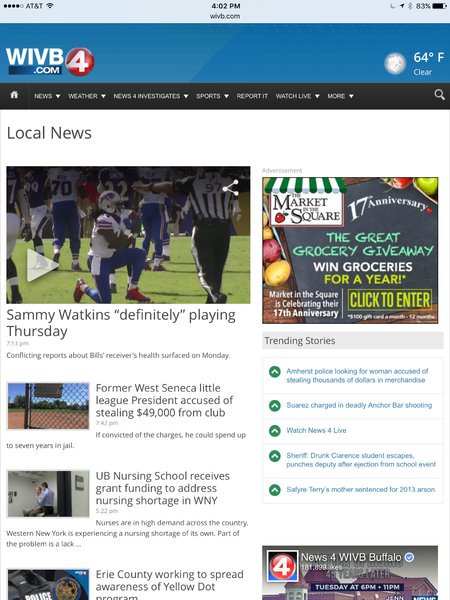Click the Click To Enter grocery giveaway ad
The width and height of the screenshot is (450, 600).
click(390, 300)
